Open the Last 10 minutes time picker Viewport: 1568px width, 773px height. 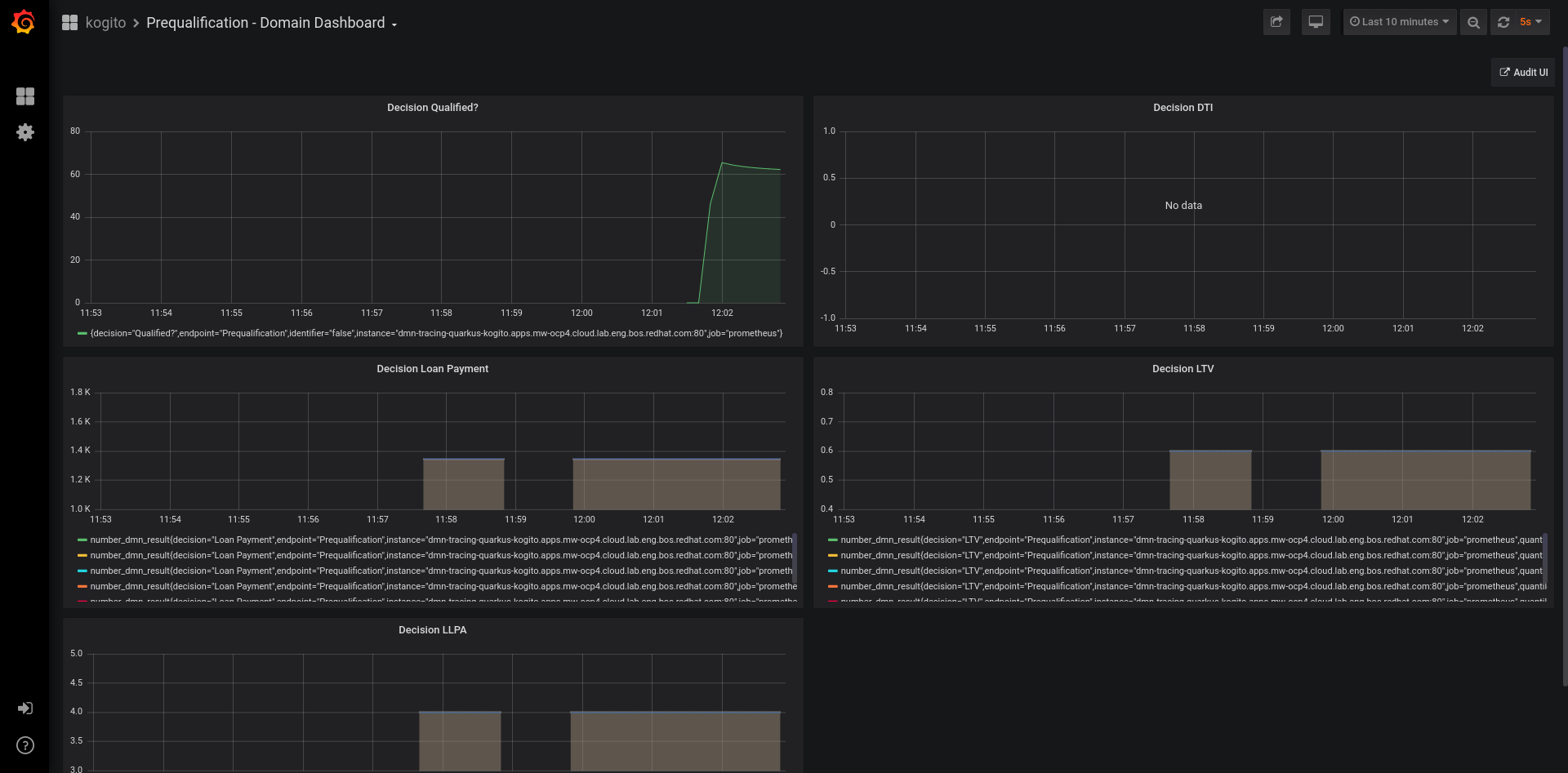[1399, 22]
